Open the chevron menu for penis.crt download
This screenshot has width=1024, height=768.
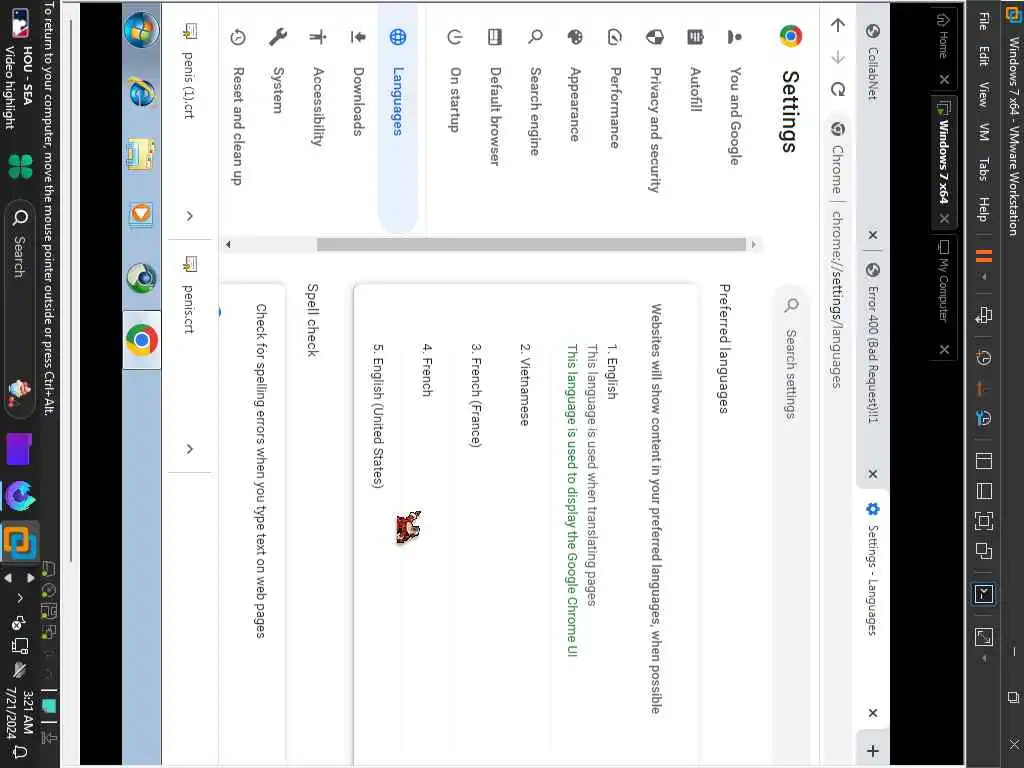(x=189, y=449)
